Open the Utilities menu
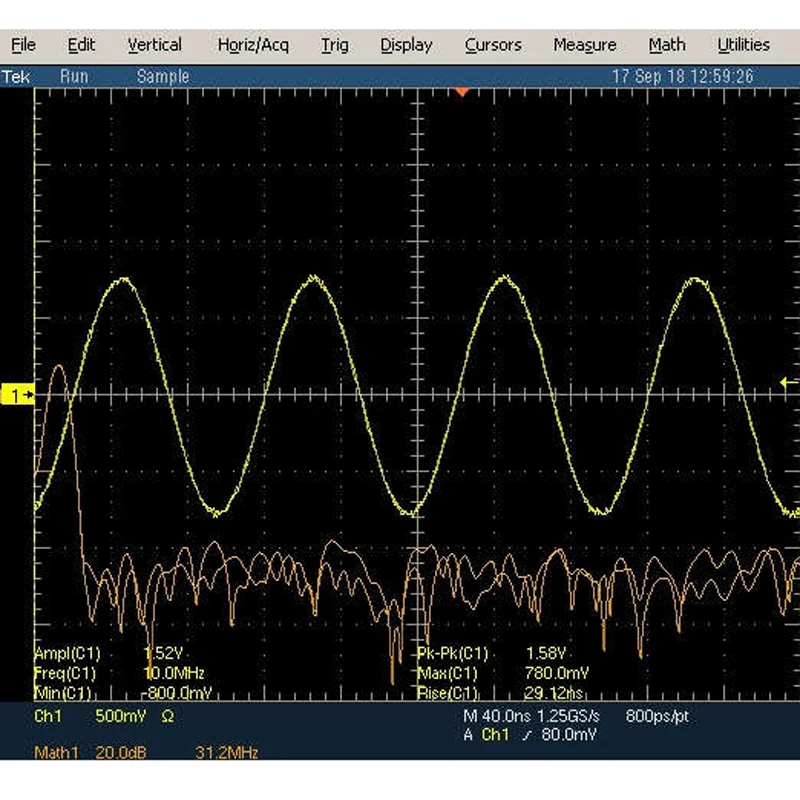The image size is (800, 800). click(743, 45)
